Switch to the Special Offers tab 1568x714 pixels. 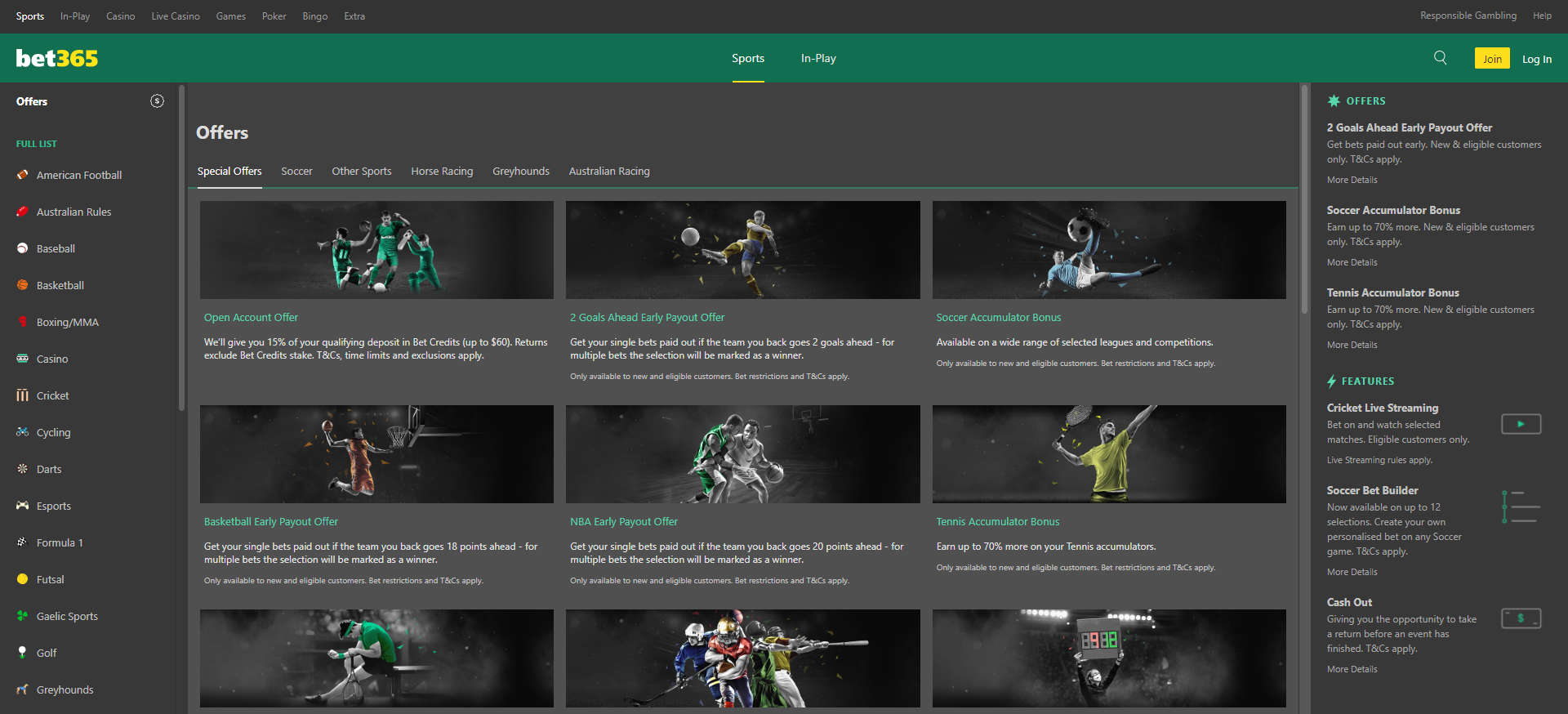[x=229, y=172]
